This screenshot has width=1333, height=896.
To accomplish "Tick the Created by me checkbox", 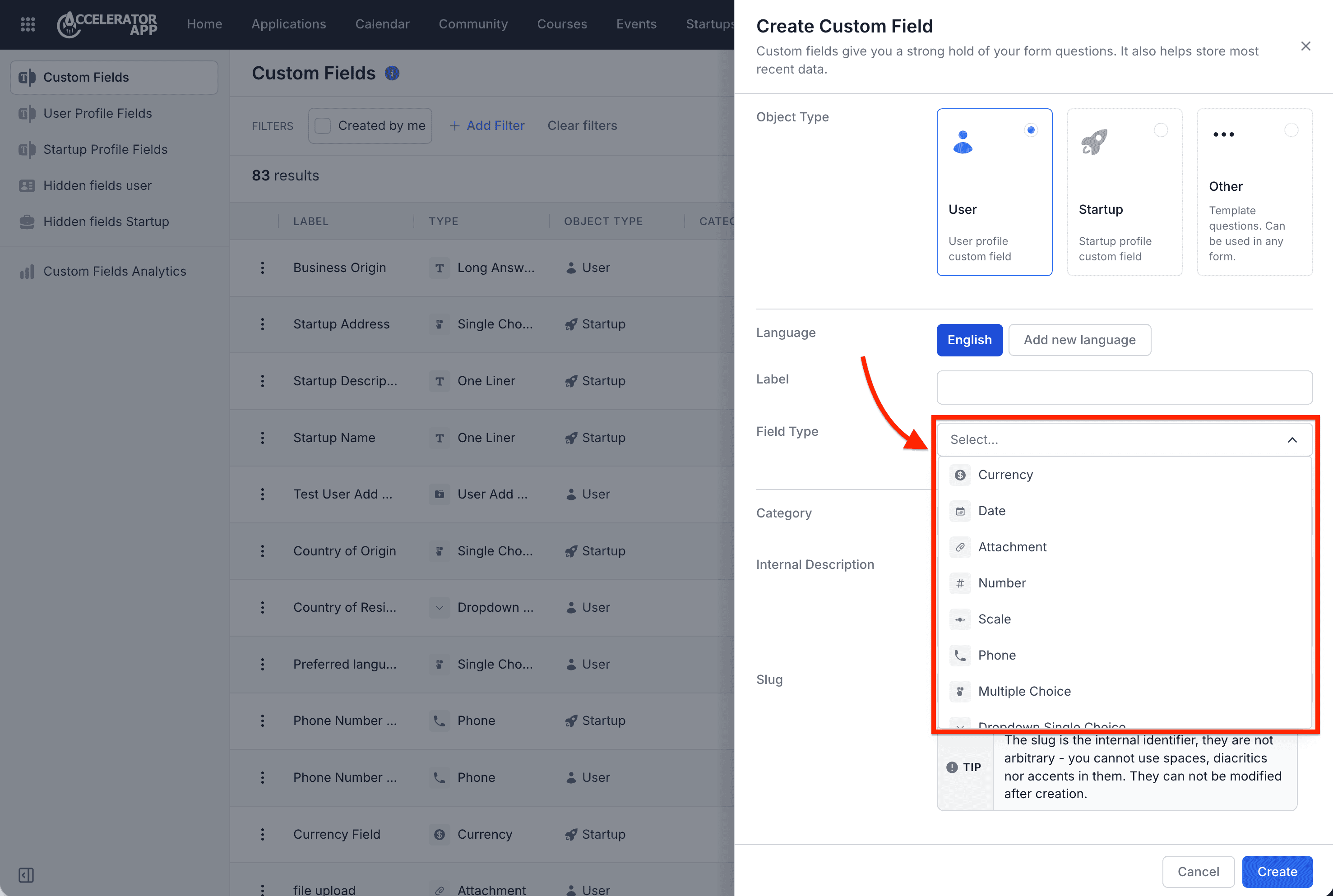I will [x=323, y=126].
